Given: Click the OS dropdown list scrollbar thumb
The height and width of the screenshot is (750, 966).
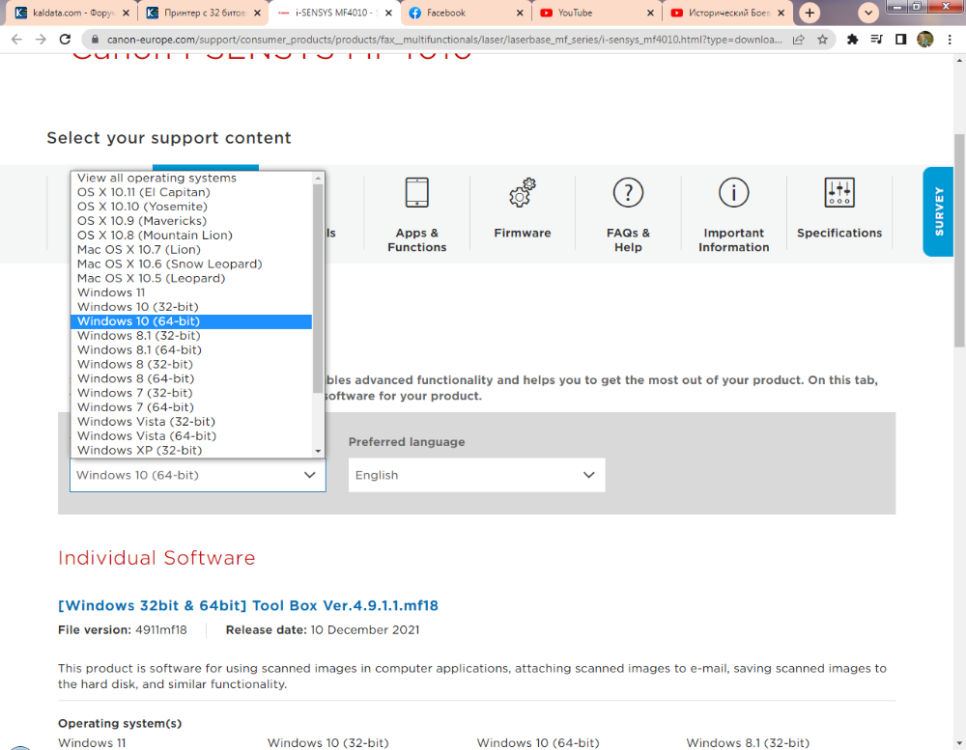Looking at the screenshot, I should [318, 288].
